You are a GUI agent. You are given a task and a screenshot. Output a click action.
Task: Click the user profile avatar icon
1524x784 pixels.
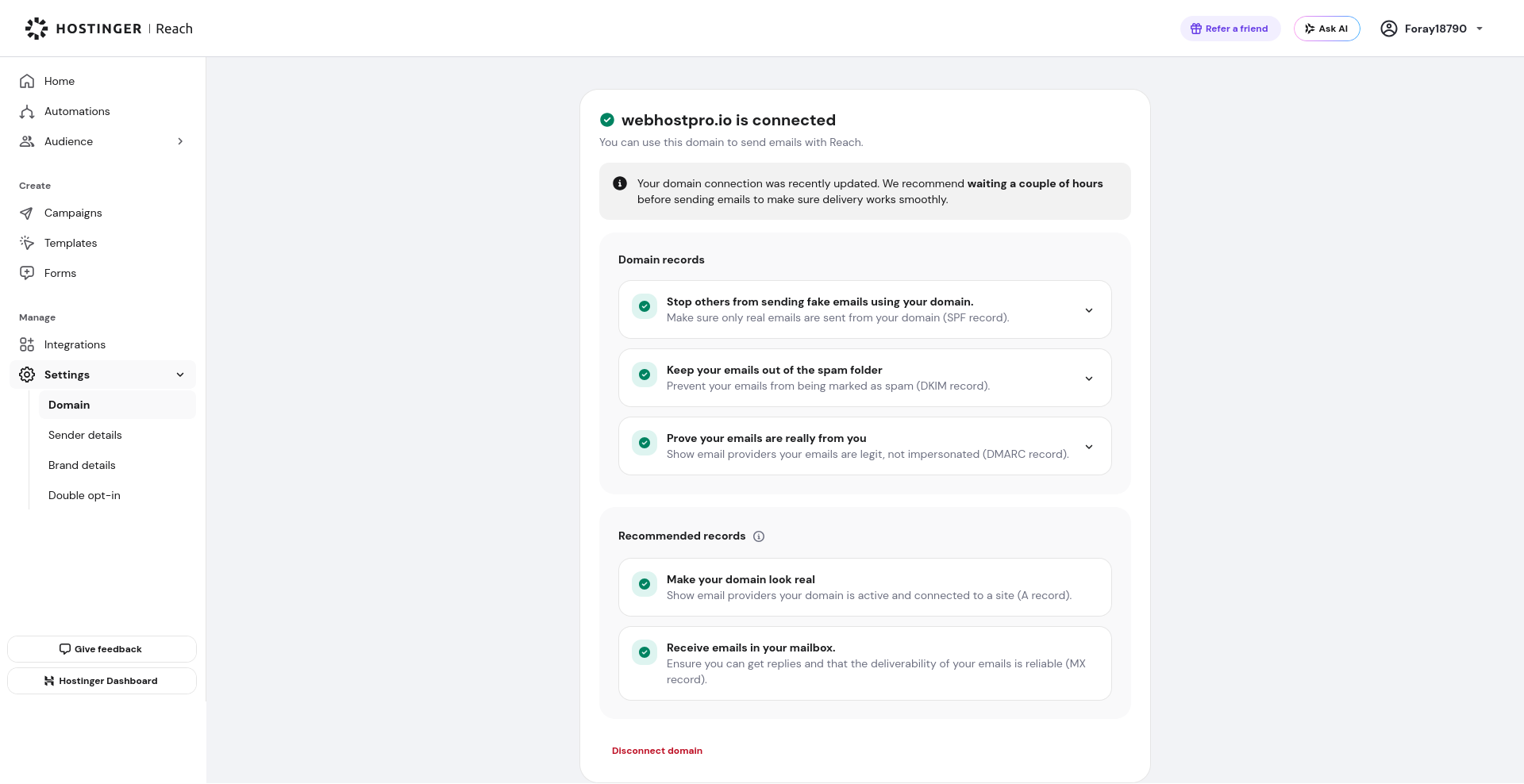pos(1389,29)
